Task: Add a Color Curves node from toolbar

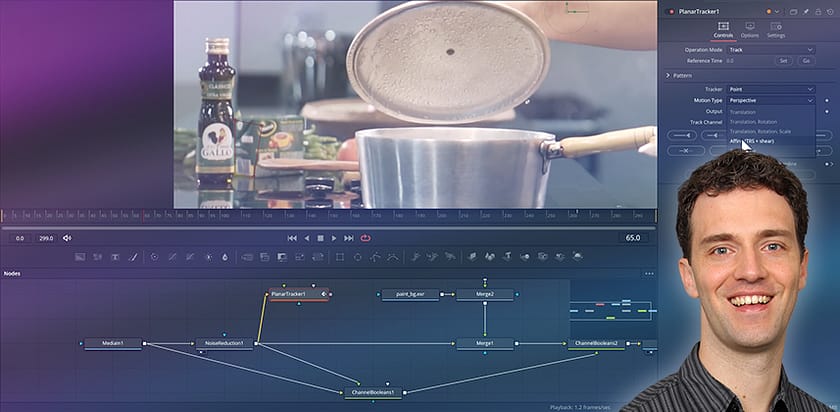Action: [172, 257]
